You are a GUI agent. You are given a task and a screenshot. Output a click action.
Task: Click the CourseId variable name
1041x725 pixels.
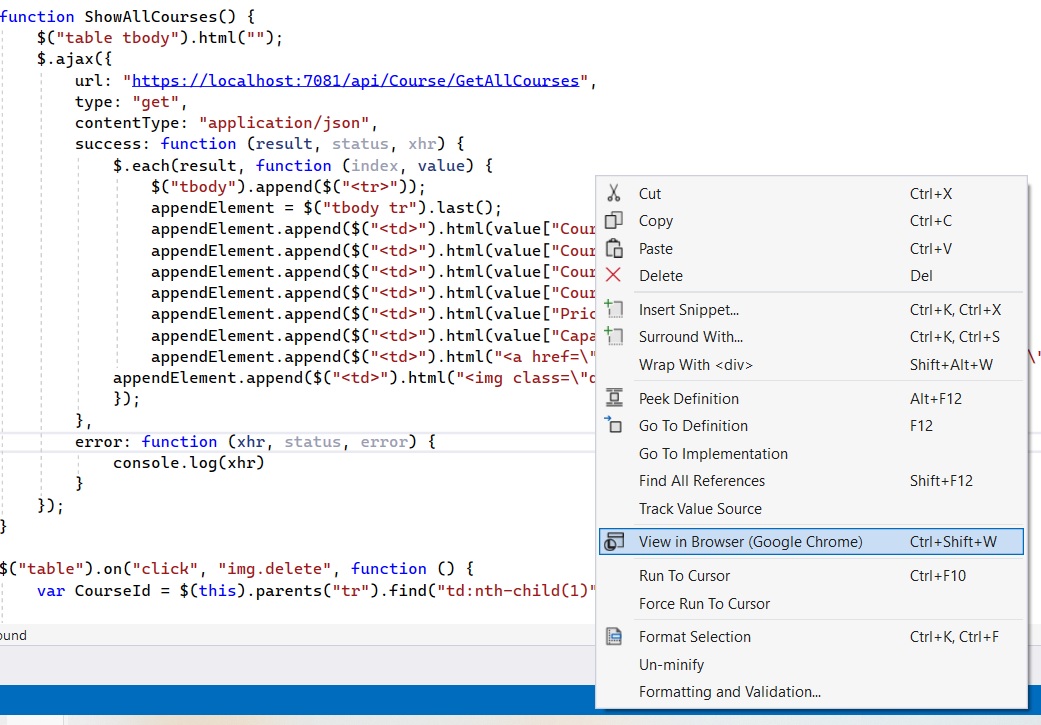click(112, 591)
